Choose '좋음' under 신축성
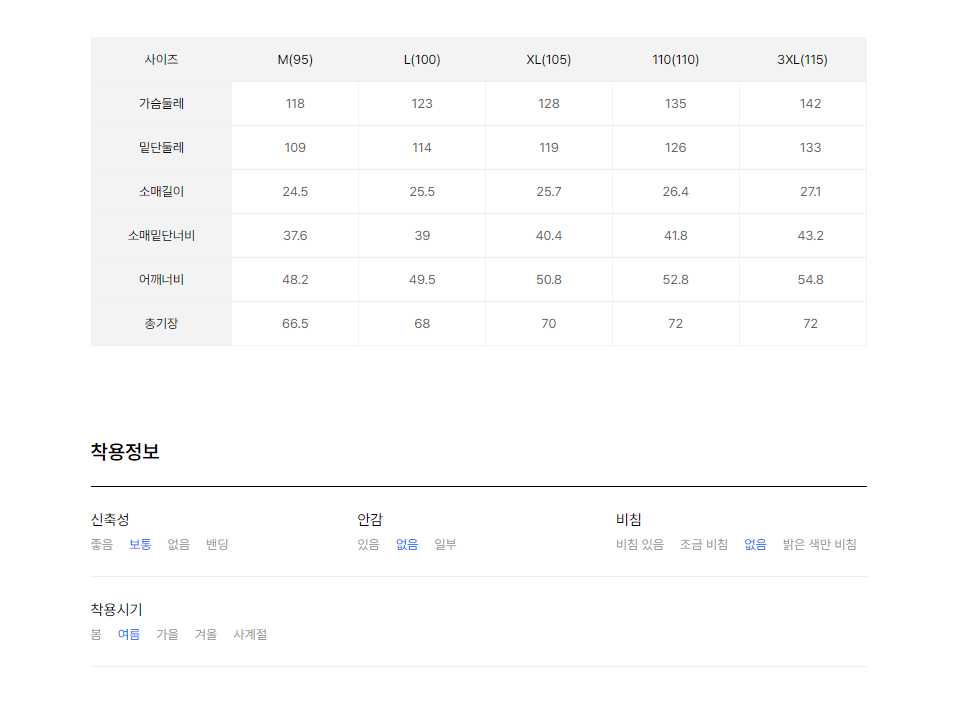Image resolution: width=954 pixels, height=703 pixels. (x=102, y=544)
